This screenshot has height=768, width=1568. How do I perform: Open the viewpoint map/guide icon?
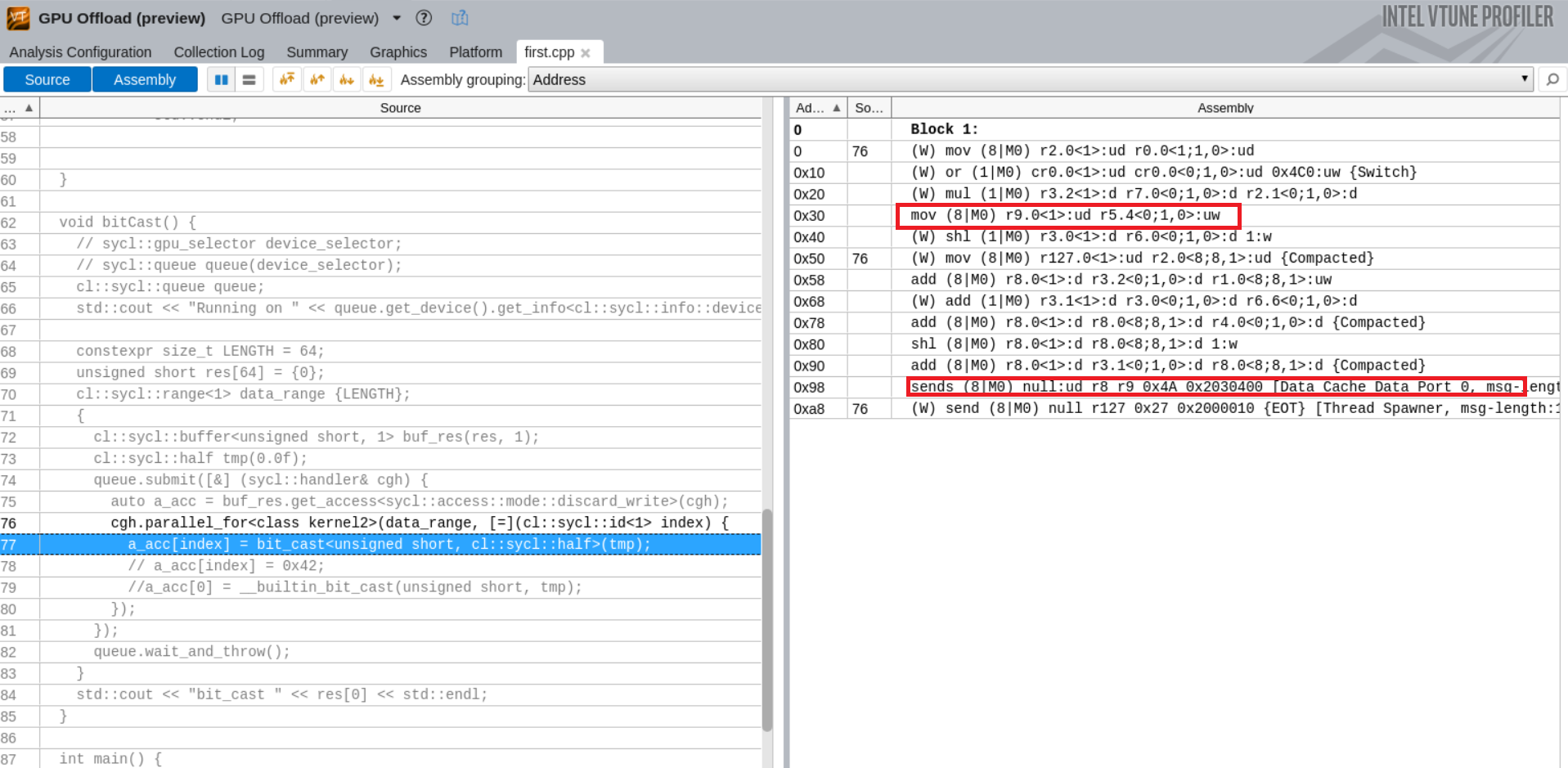(460, 18)
